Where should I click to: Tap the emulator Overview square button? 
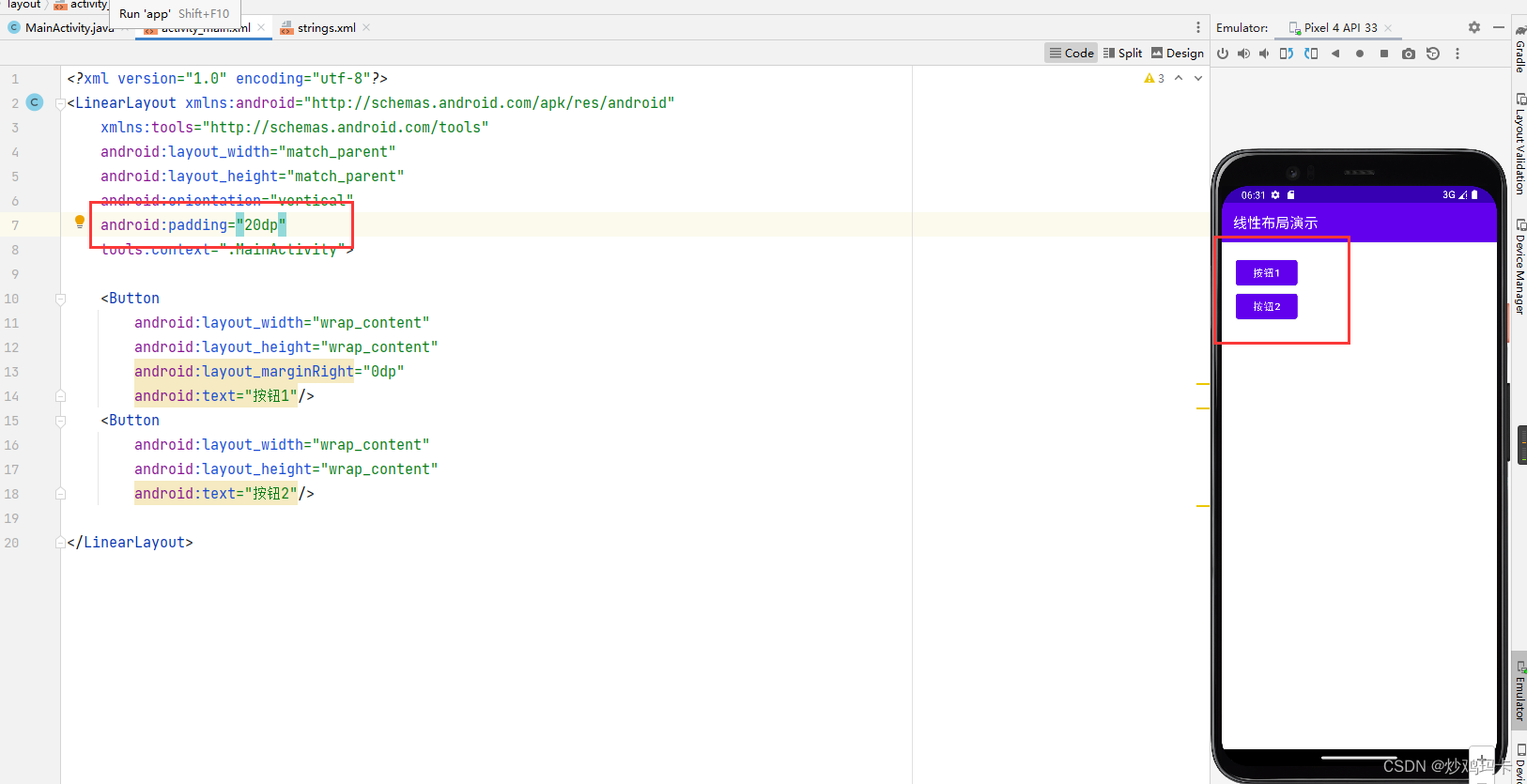coord(1384,54)
